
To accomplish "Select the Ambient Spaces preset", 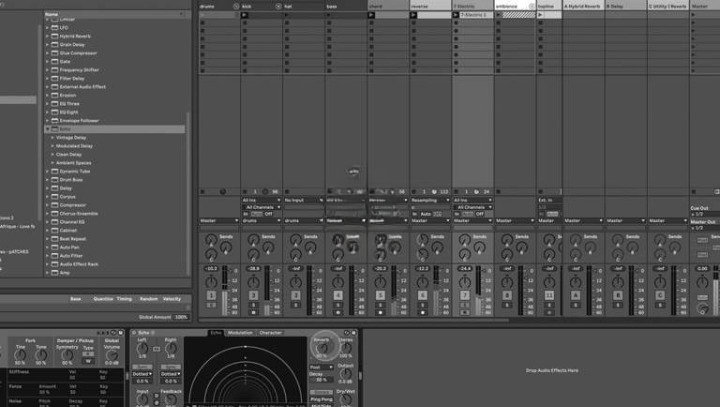I will 73,163.
